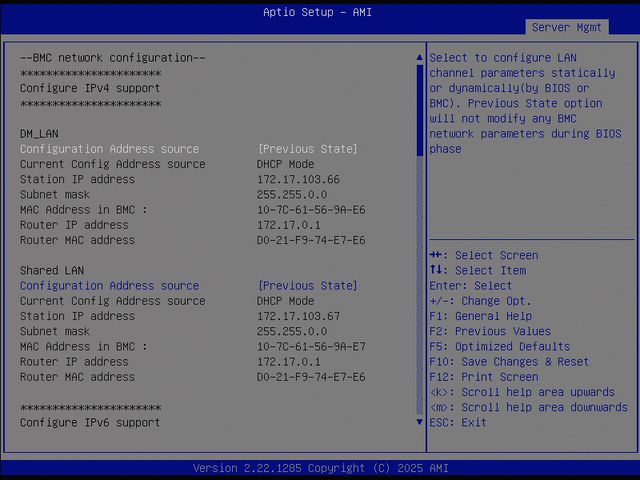Select the Server Mgmt tab
The image size is (640, 480).
[x=567, y=27]
